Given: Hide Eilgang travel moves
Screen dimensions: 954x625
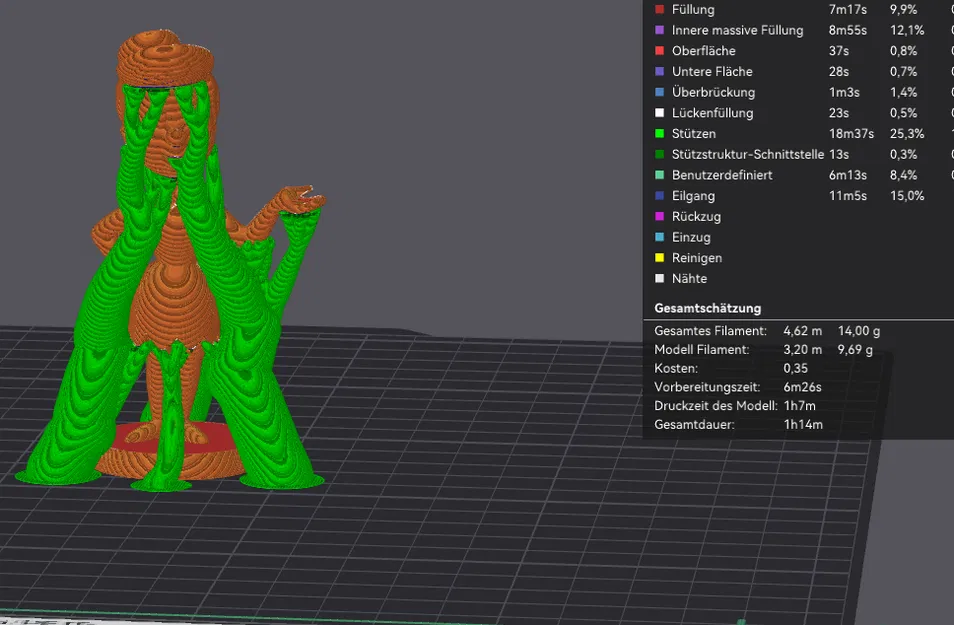Looking at the screenshot, I should point(695,196).
